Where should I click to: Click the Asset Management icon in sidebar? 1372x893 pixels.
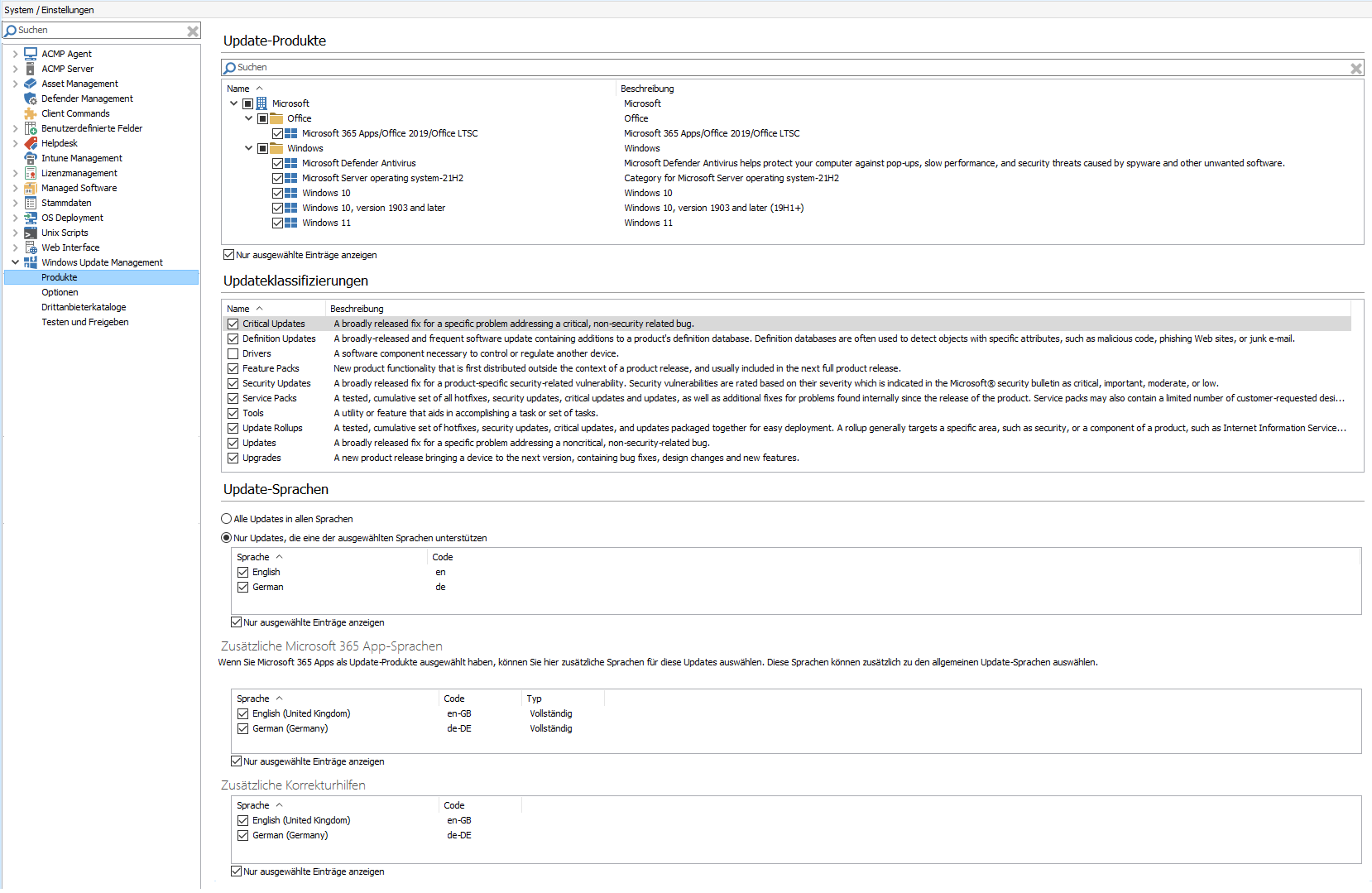coord(31,84)
